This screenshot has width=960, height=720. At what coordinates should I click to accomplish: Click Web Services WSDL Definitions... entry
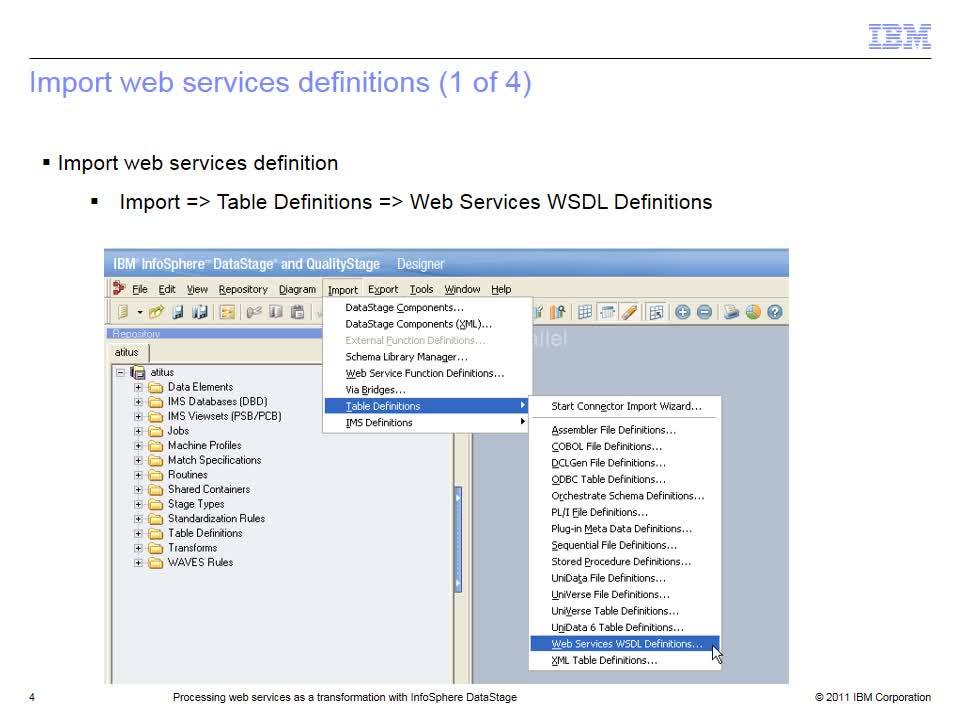(x=625, y=644)
